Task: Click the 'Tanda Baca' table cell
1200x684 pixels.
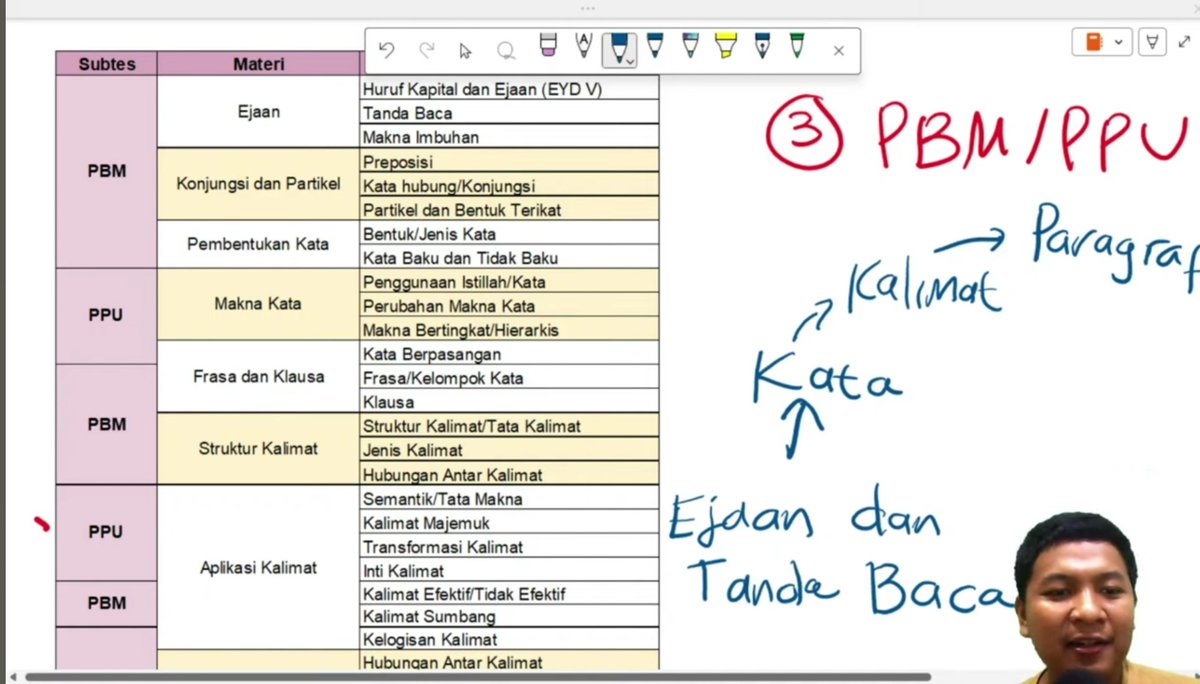Action: click(509, 112)
